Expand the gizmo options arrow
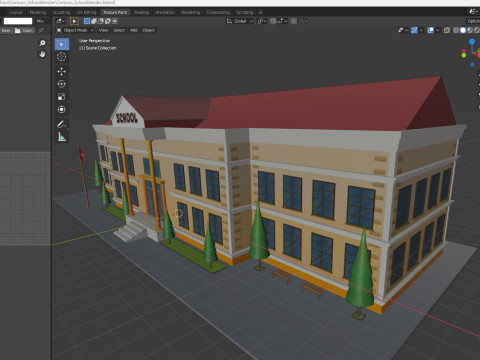This screenshot has width=480, height=360. pos(421,30)
